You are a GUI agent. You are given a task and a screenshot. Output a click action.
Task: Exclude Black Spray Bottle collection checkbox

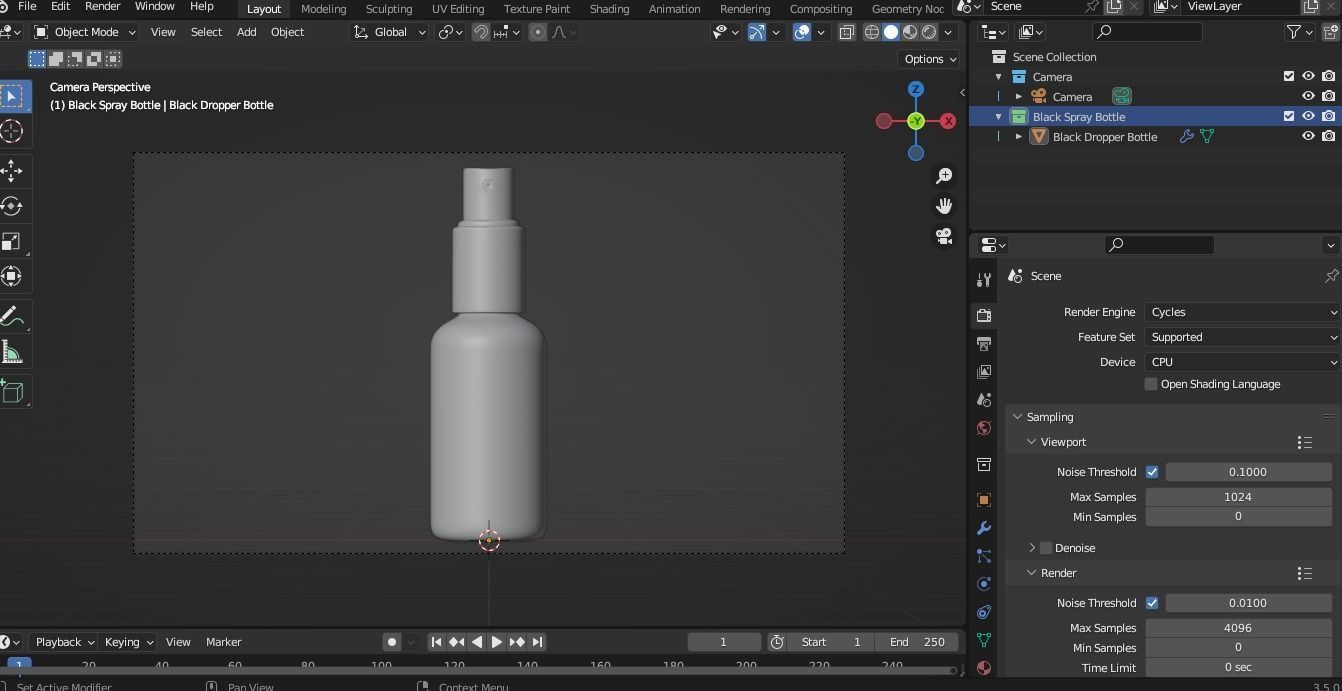(1289, 116)
